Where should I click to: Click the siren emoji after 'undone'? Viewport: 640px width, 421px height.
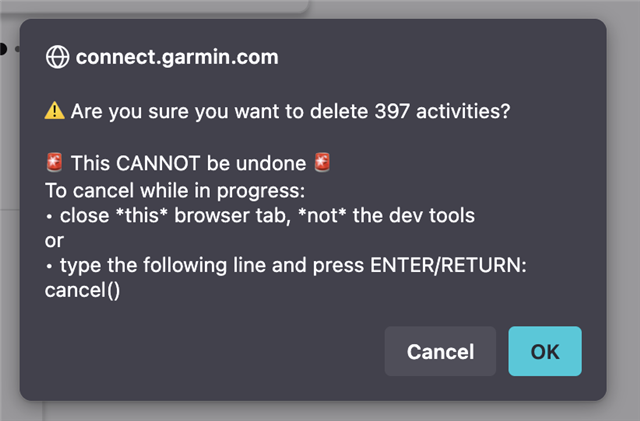click(322, 162)
